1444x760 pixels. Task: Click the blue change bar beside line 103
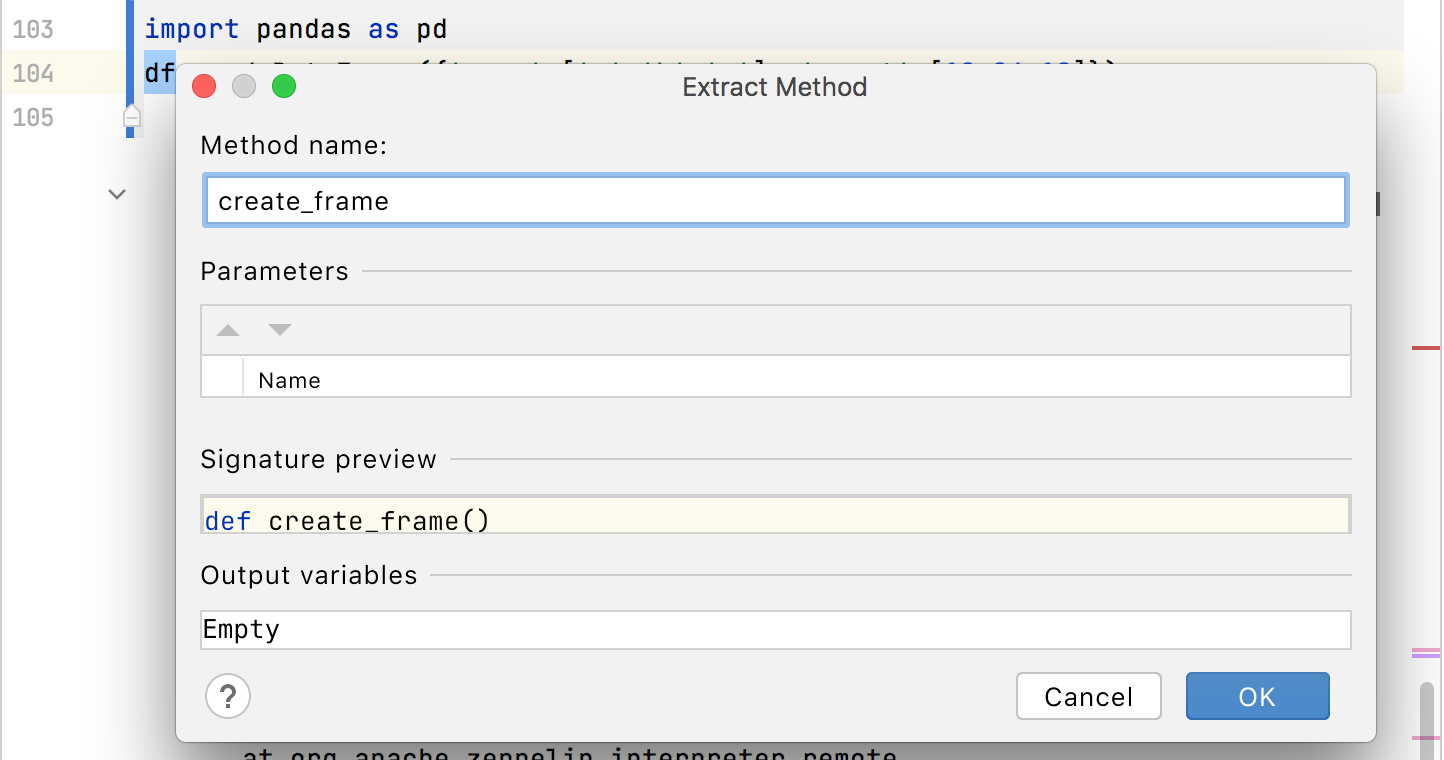131,29
